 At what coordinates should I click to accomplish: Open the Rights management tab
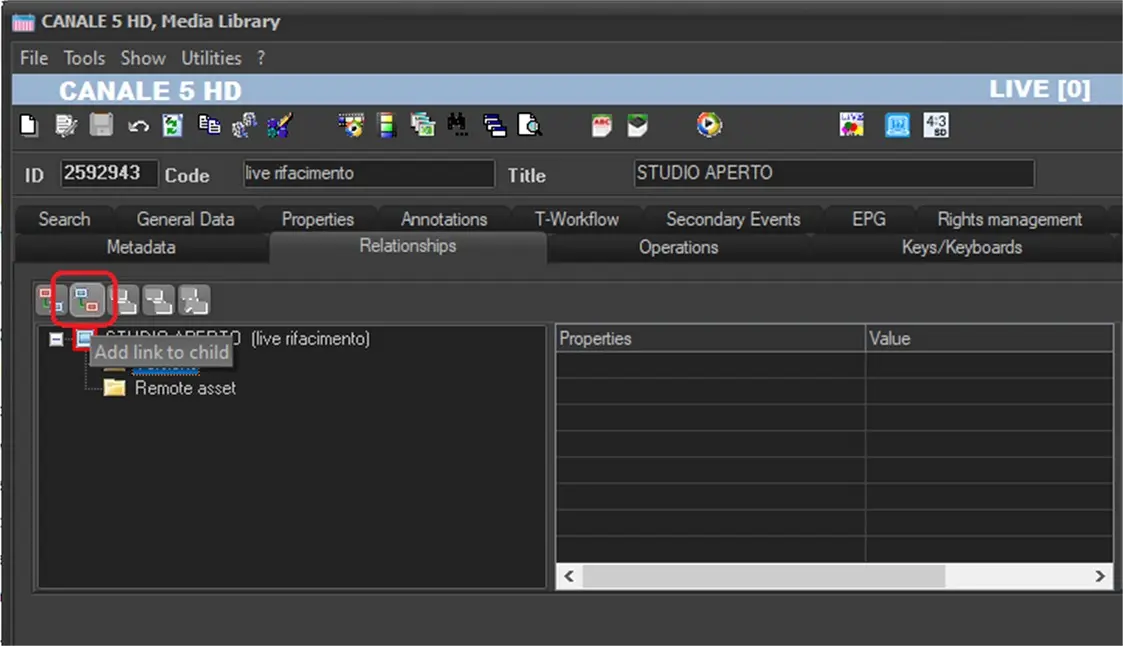coord(1009,219)
